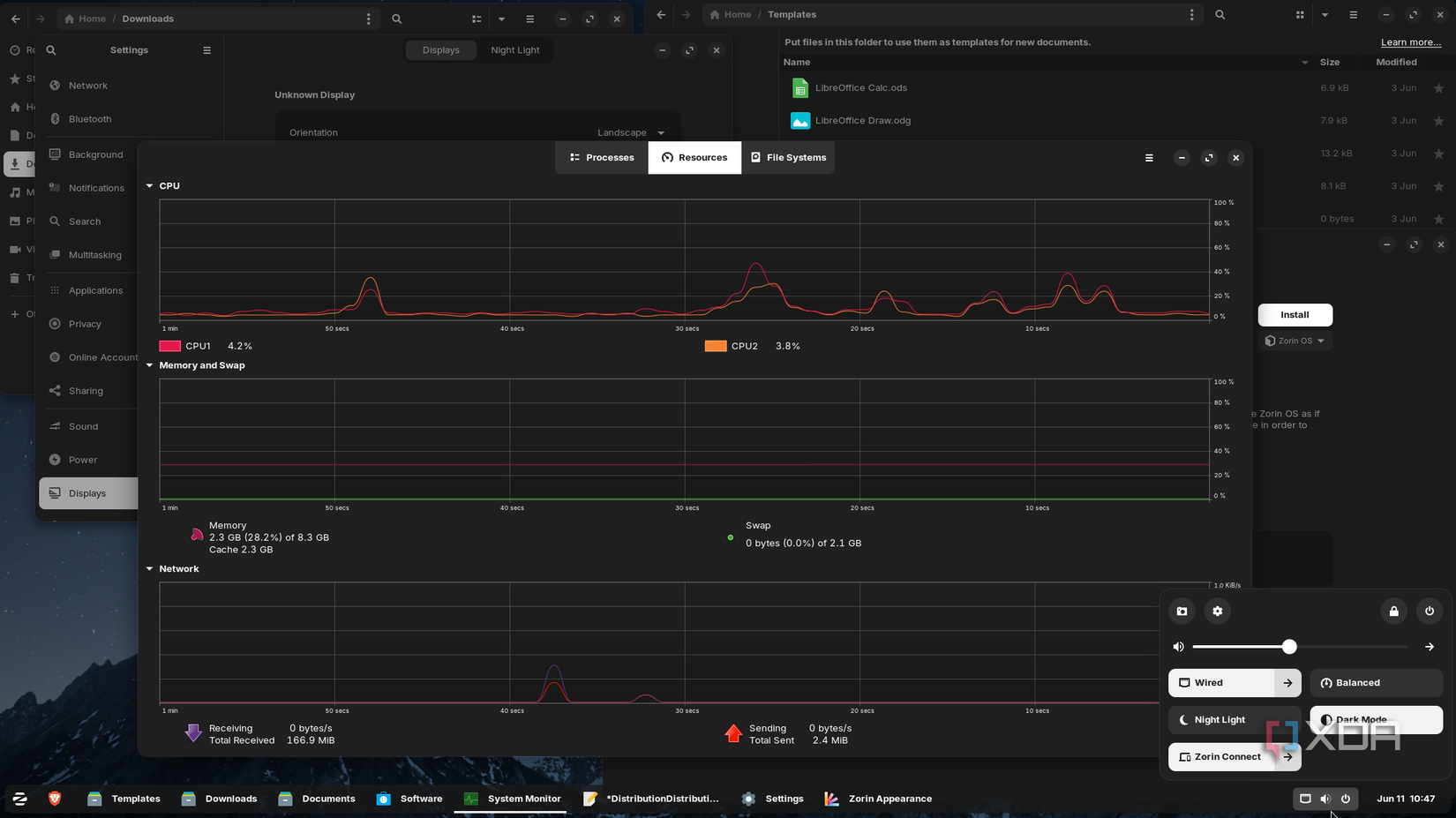Collapse the CPU section
This screenshot has width=1456, height=818.
[149, 186]
